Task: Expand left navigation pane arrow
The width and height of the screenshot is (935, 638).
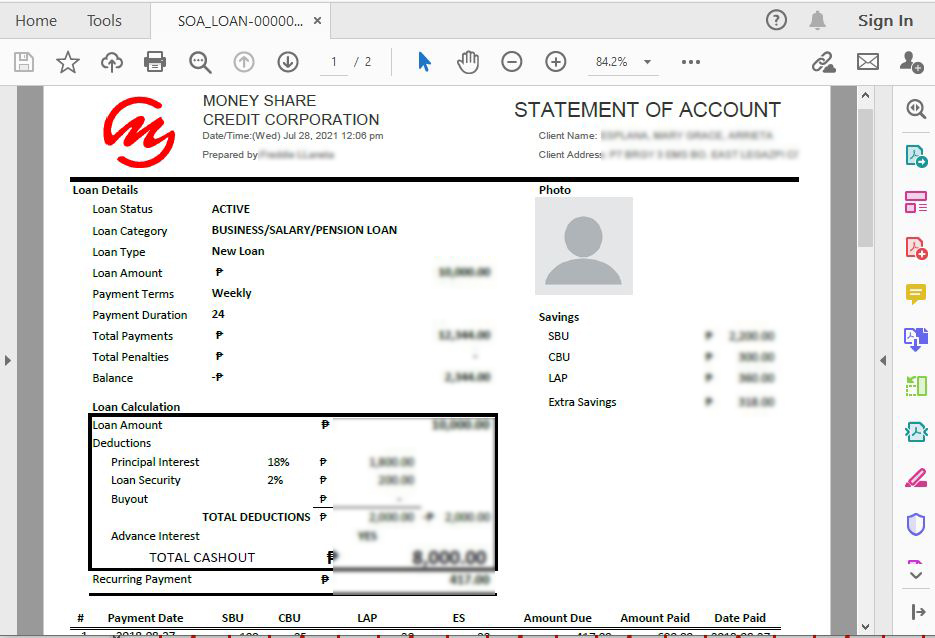Action: 7,360
